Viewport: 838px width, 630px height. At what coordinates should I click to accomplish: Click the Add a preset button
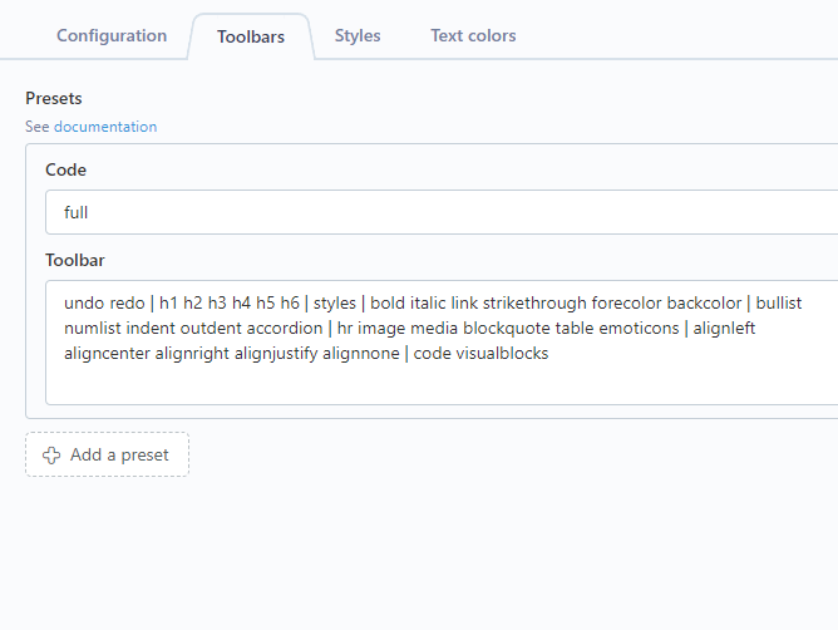[x=107, y=455]
